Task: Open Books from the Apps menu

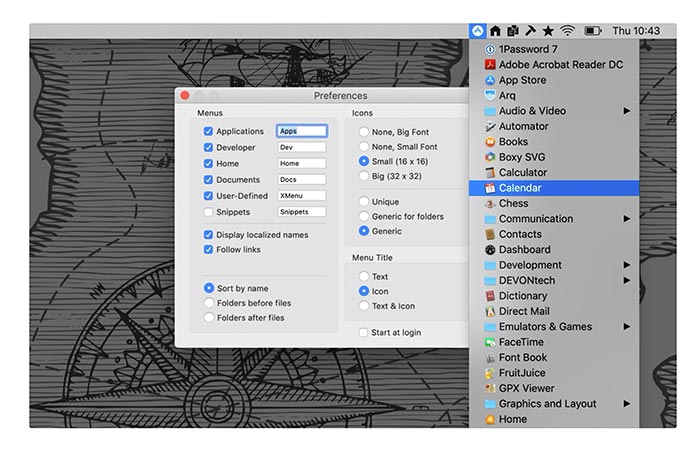Action: tap(554, 142)
